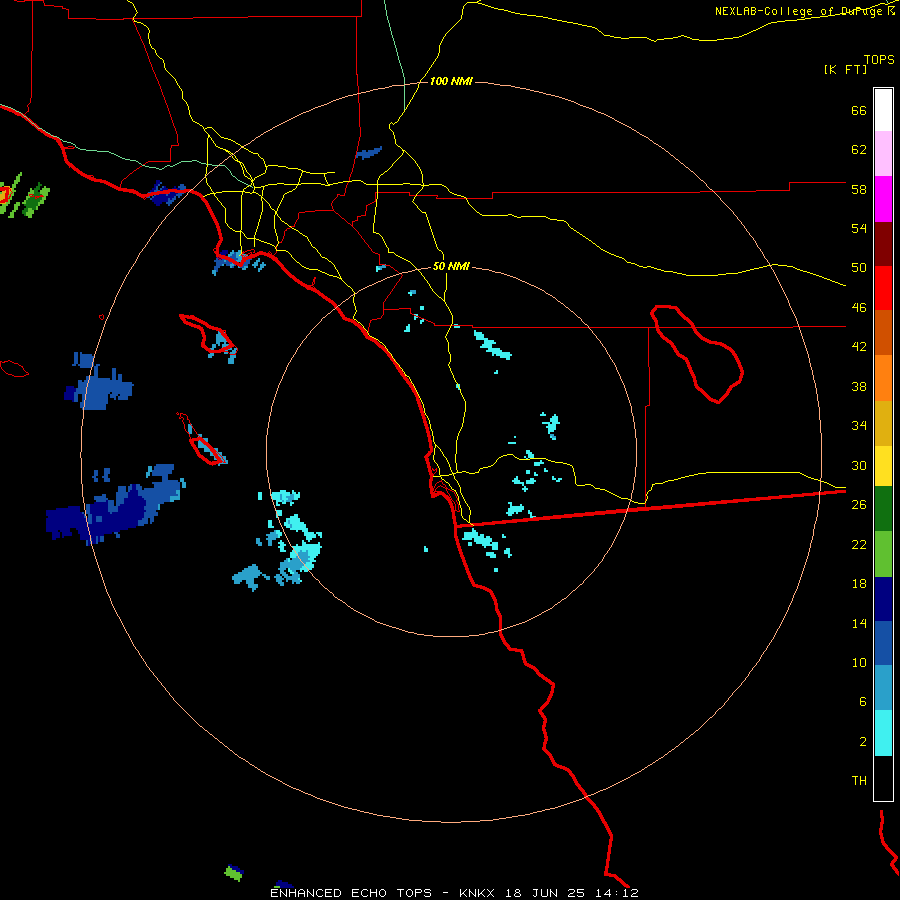Click the 6 legend value
Image resolution: width=900 pixels, height=900 pixels.
(x=863, y=701)
